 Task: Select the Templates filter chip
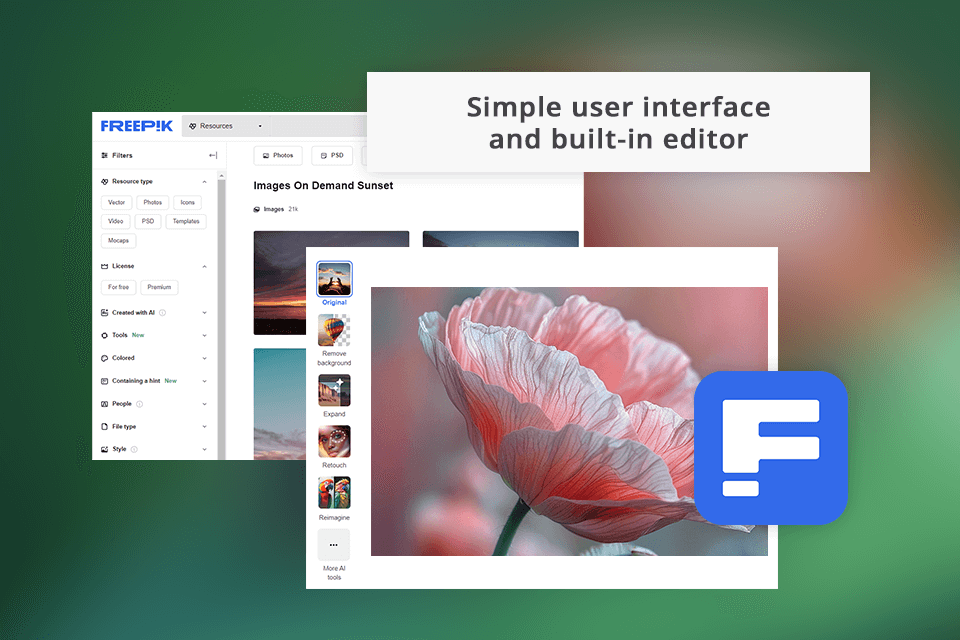click(186, 222)
